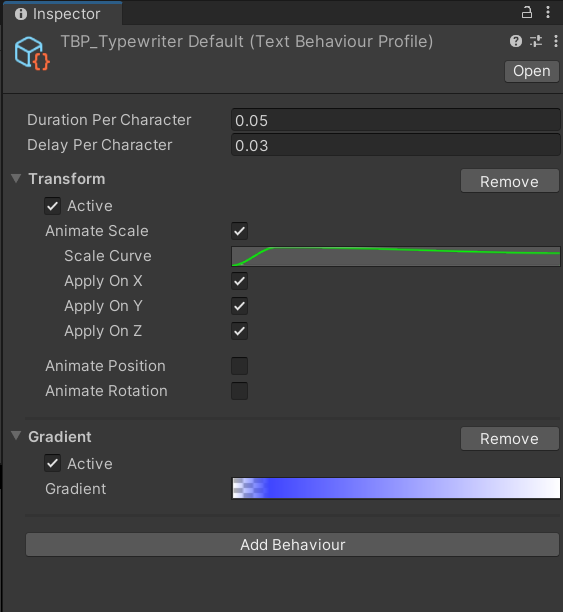Toggle the Apply On X checkbox
The image size is (563, 612).
point(239,281)
